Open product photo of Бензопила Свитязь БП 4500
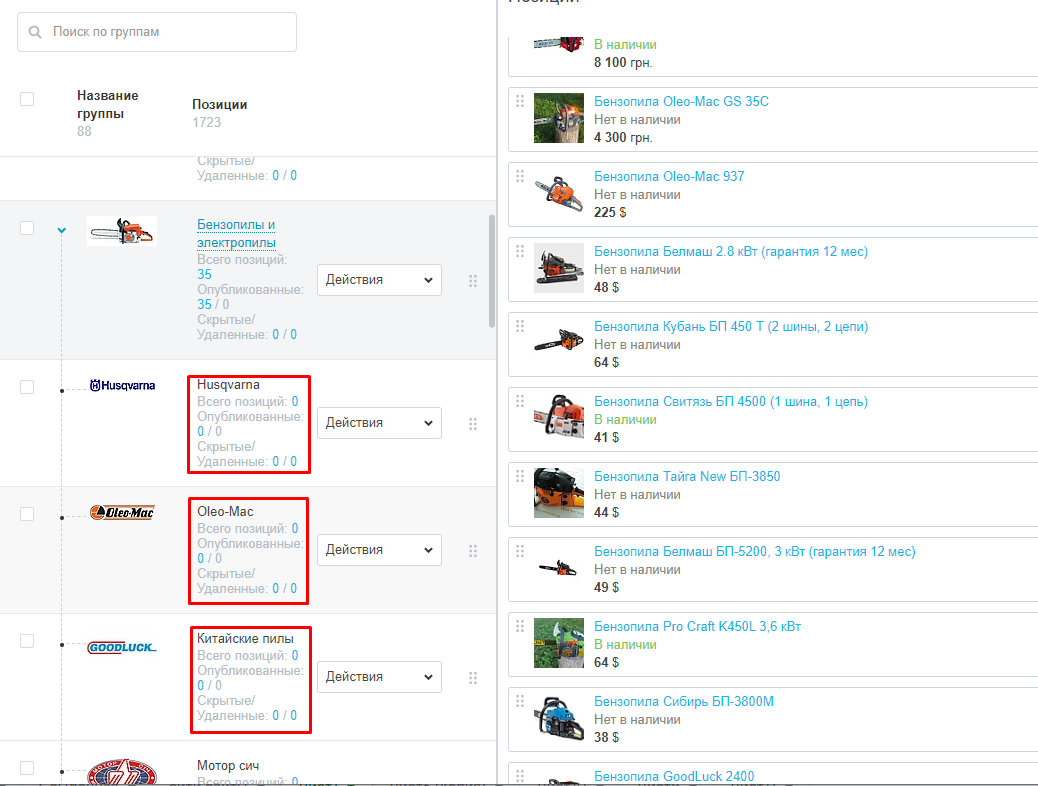The height and width of the screenshot is (786, 1038). 559,418
